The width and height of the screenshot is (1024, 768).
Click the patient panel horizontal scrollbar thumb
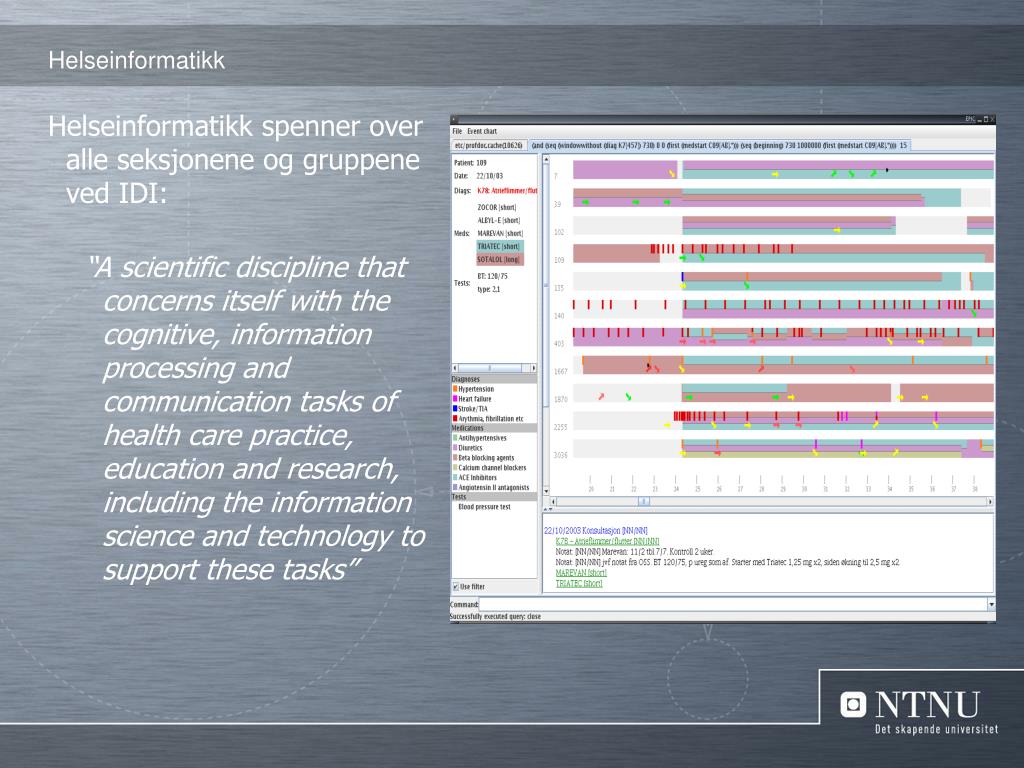tap(490, 368)
